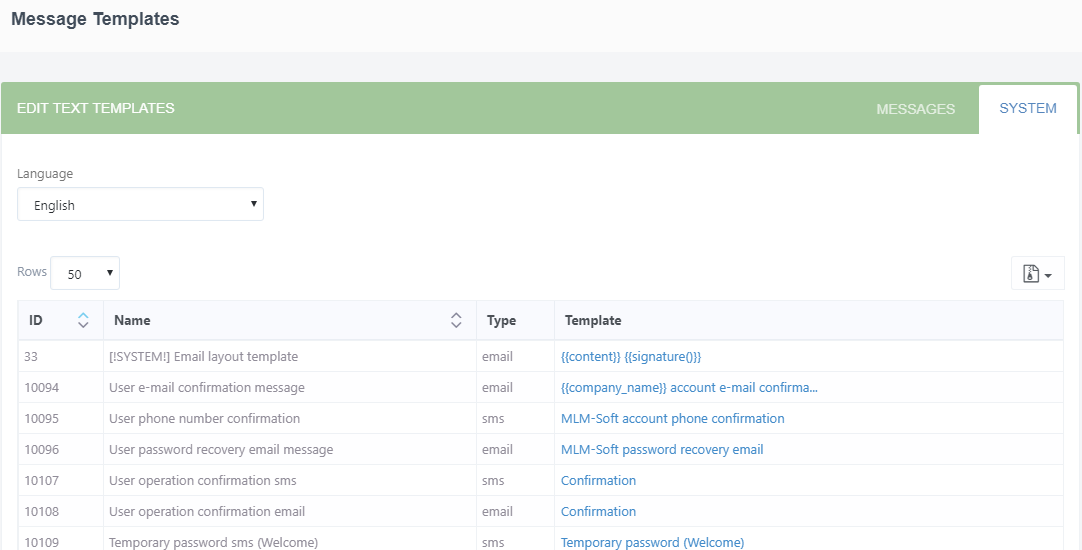Click the User phone number confirmation name cell
The width and height of the screenshot is (1082, 550).
point(204,418)
